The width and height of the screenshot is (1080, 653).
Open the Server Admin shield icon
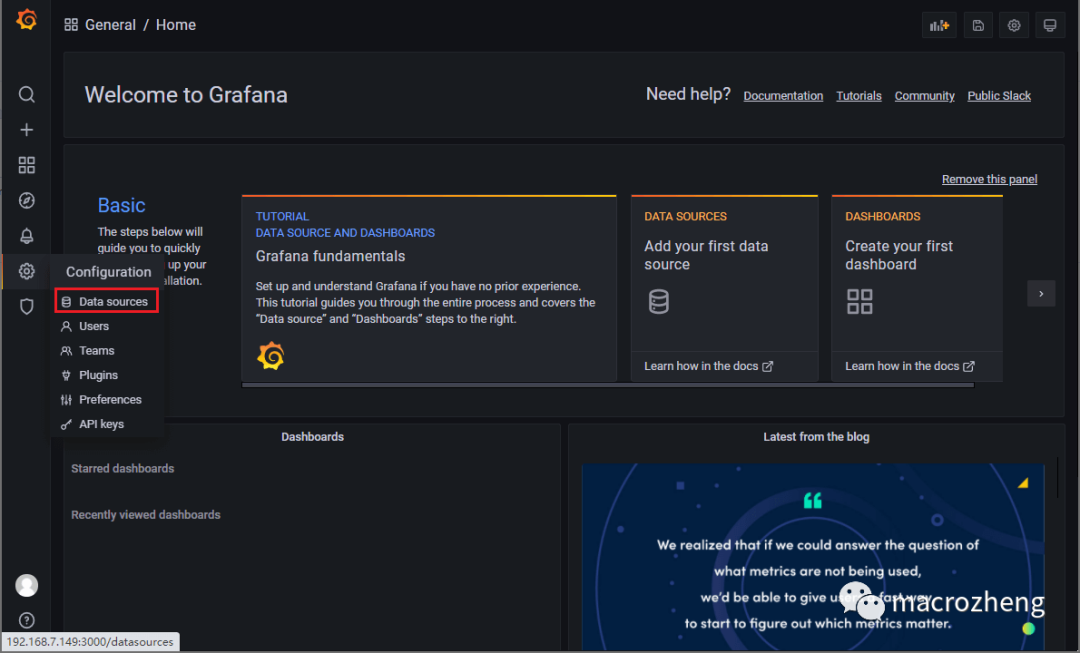click(26, 307)
